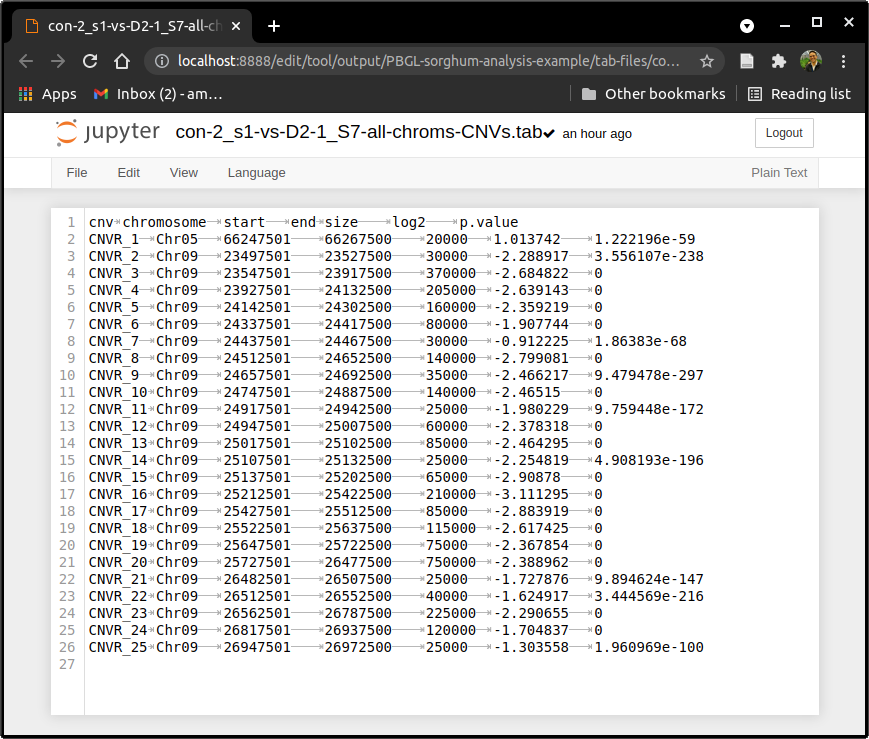
Task: Open a new browser tab
Action: (274, 26)
